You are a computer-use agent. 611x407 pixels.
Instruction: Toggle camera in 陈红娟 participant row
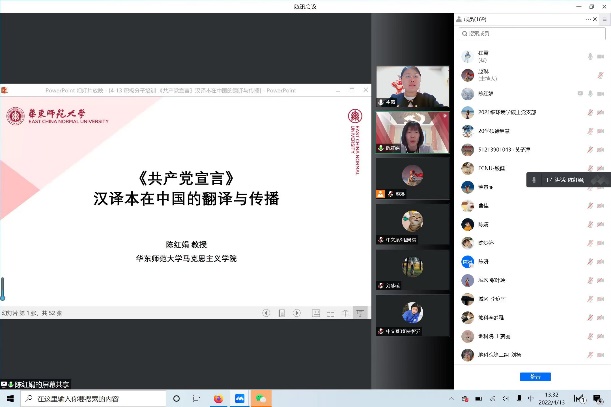[600, 94]
